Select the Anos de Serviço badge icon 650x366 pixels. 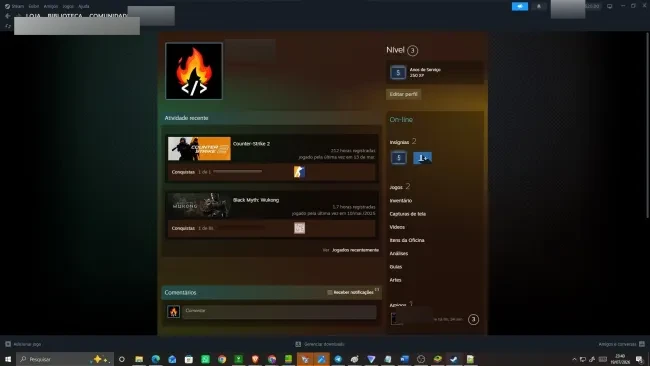tap(398, 73)
